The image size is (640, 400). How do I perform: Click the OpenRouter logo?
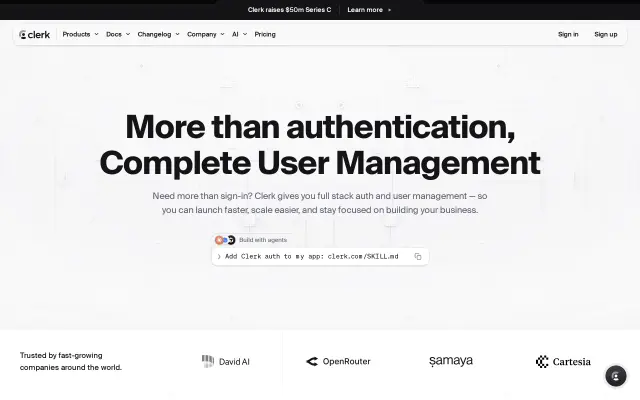338,361
